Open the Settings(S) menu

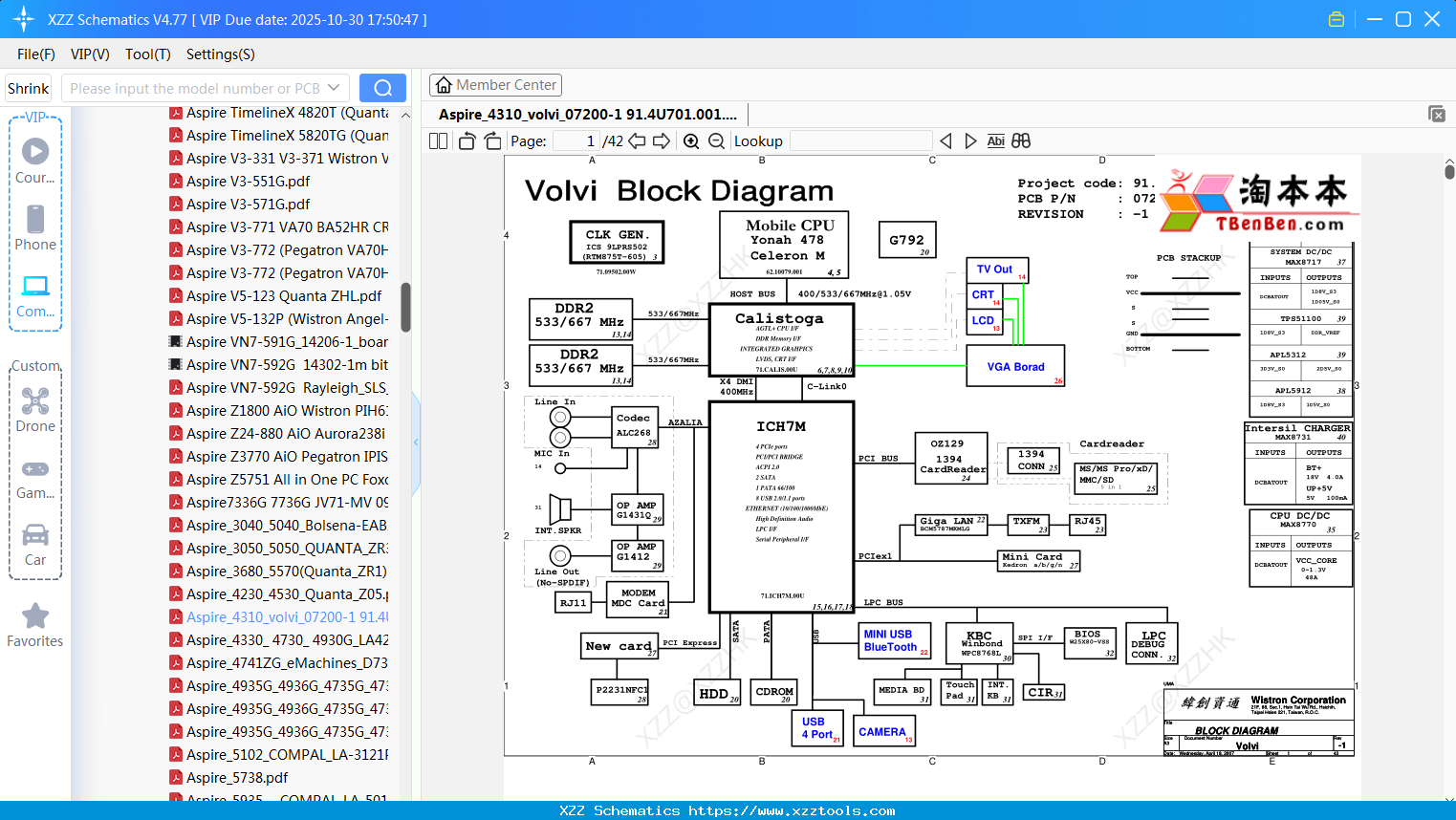coord(220,54)
